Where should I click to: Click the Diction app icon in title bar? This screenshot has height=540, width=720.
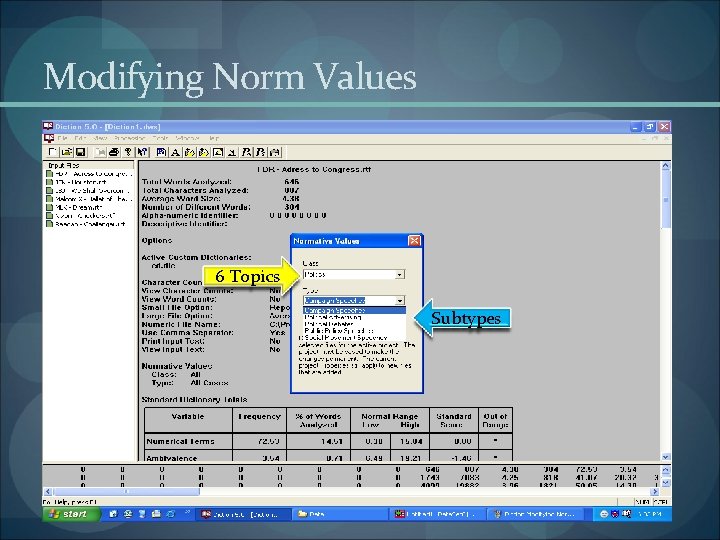point(48,126)
